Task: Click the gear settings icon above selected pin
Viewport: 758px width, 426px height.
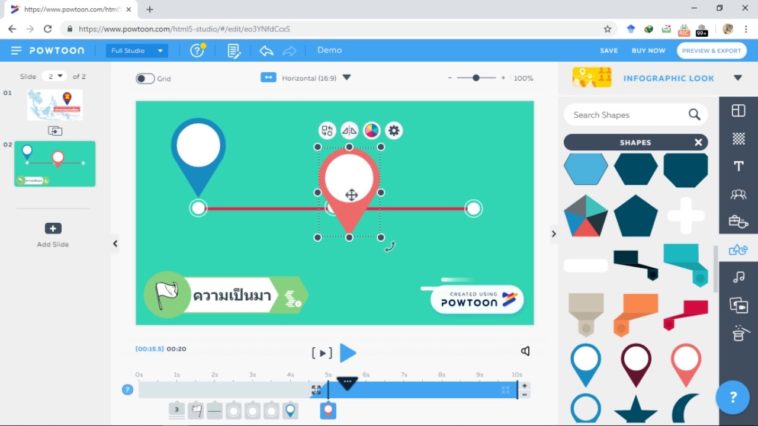Action: [x=394, y=130]
